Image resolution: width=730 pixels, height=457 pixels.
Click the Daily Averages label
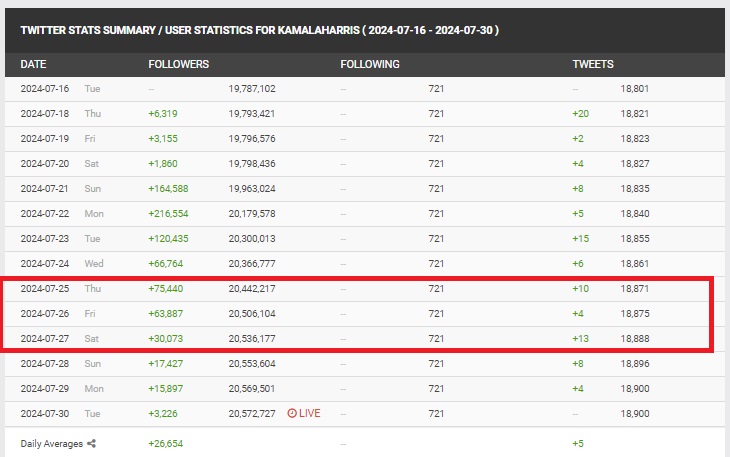pos(52,444)
